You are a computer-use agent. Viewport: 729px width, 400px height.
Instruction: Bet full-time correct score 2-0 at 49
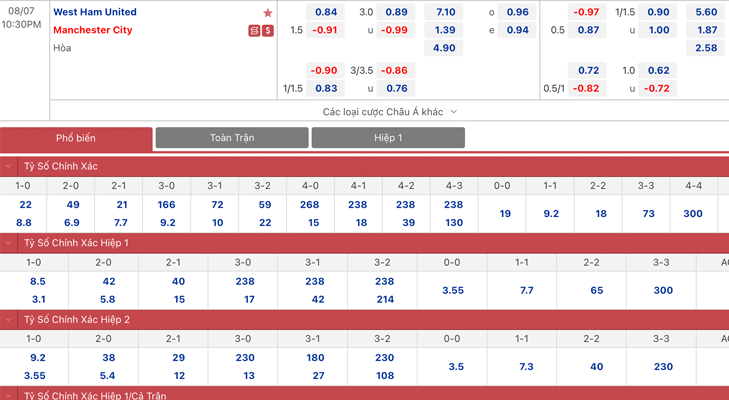coord(73,205)
